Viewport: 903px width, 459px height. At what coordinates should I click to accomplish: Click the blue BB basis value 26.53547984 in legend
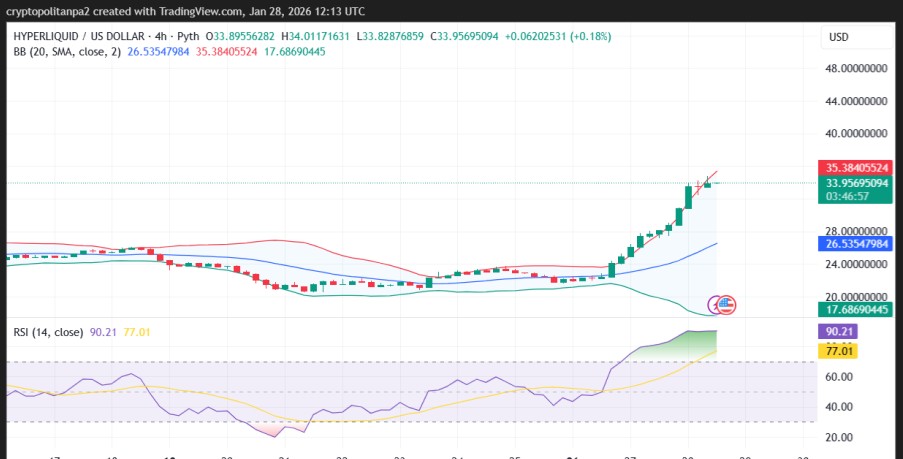pos(158,52)
